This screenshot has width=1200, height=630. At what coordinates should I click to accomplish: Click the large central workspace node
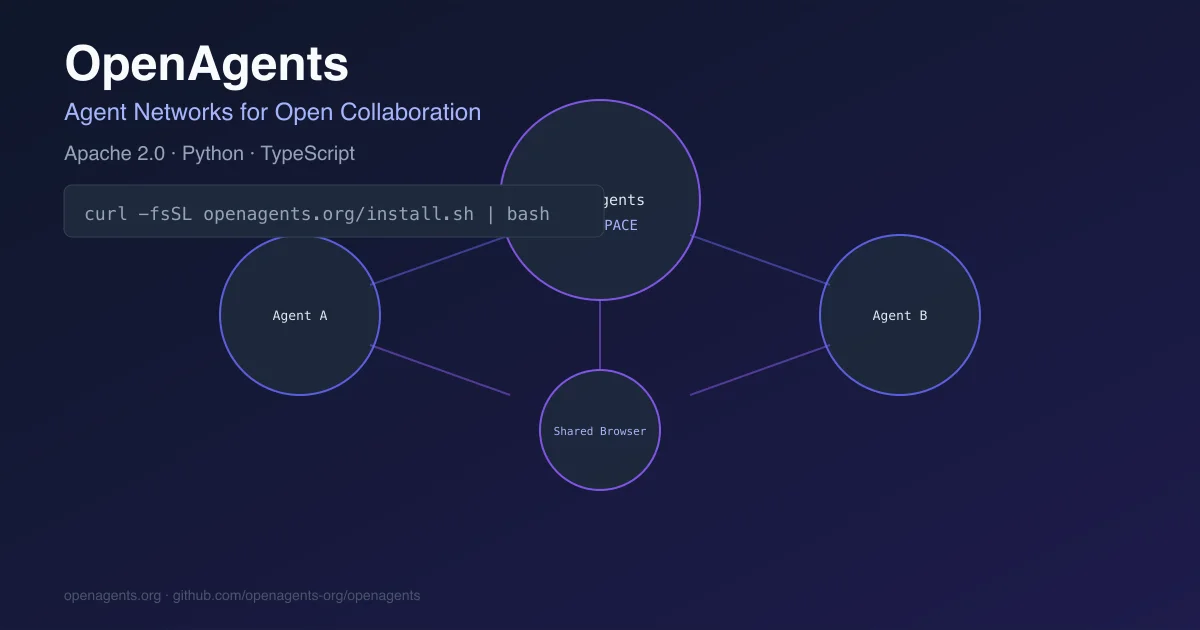point(600,200)
